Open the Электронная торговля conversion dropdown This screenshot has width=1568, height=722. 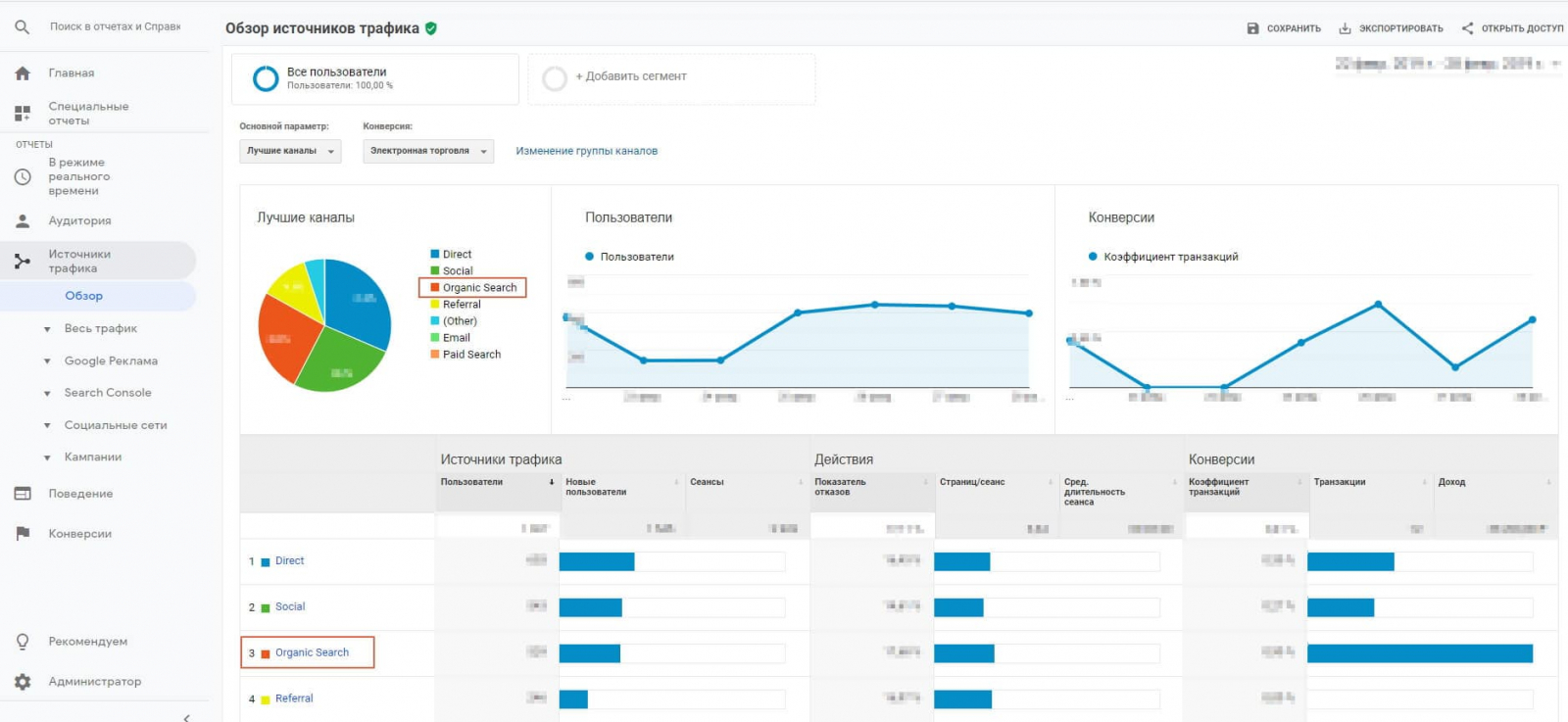click(x=427, y=151)
